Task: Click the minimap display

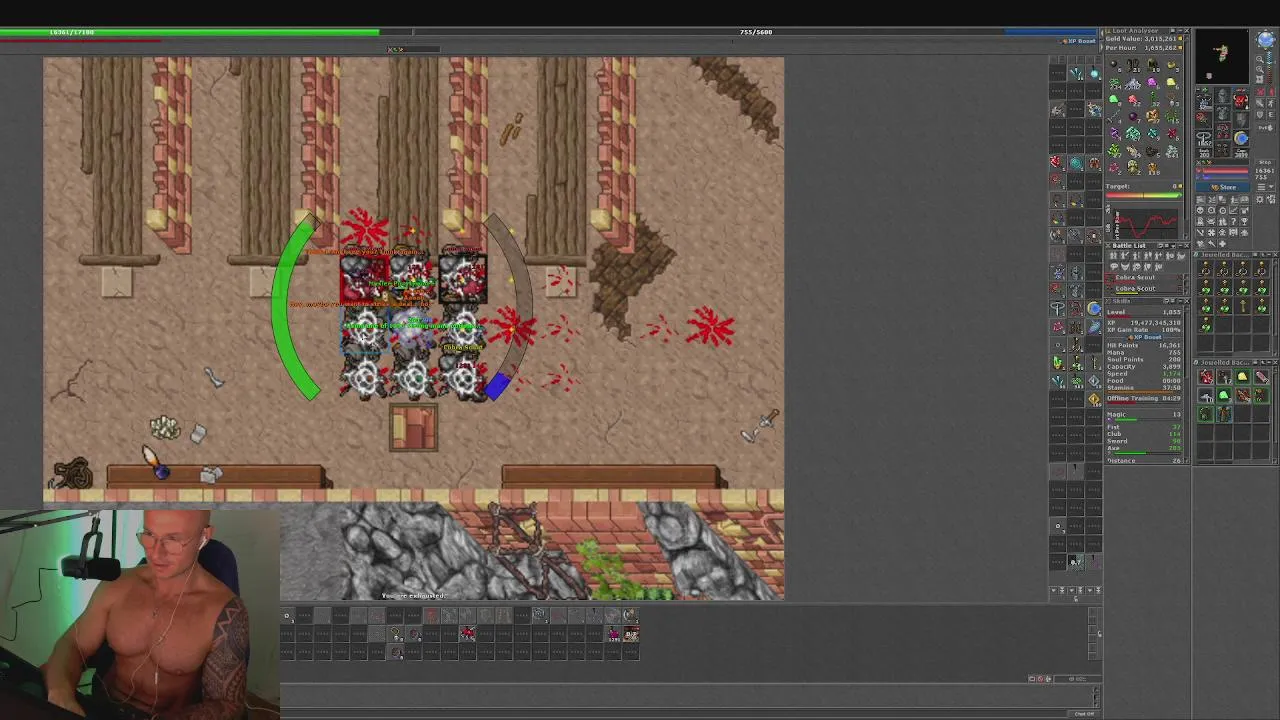Action: (1222, 57)
